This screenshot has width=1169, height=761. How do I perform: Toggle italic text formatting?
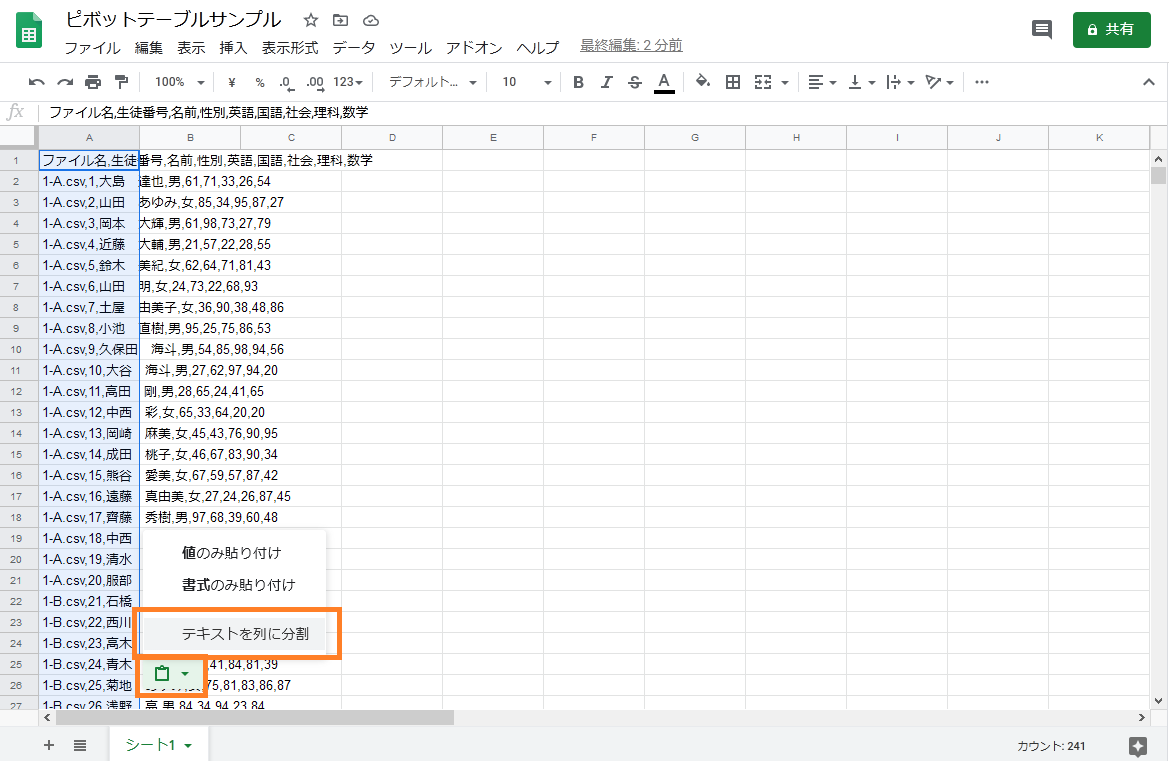pos(606,82)
